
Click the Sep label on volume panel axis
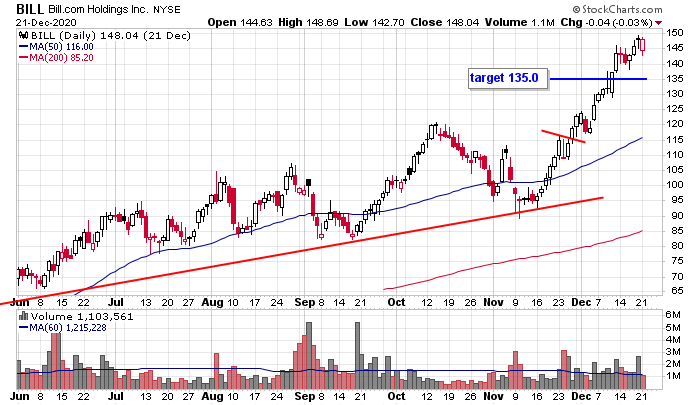tap(305, 397)
